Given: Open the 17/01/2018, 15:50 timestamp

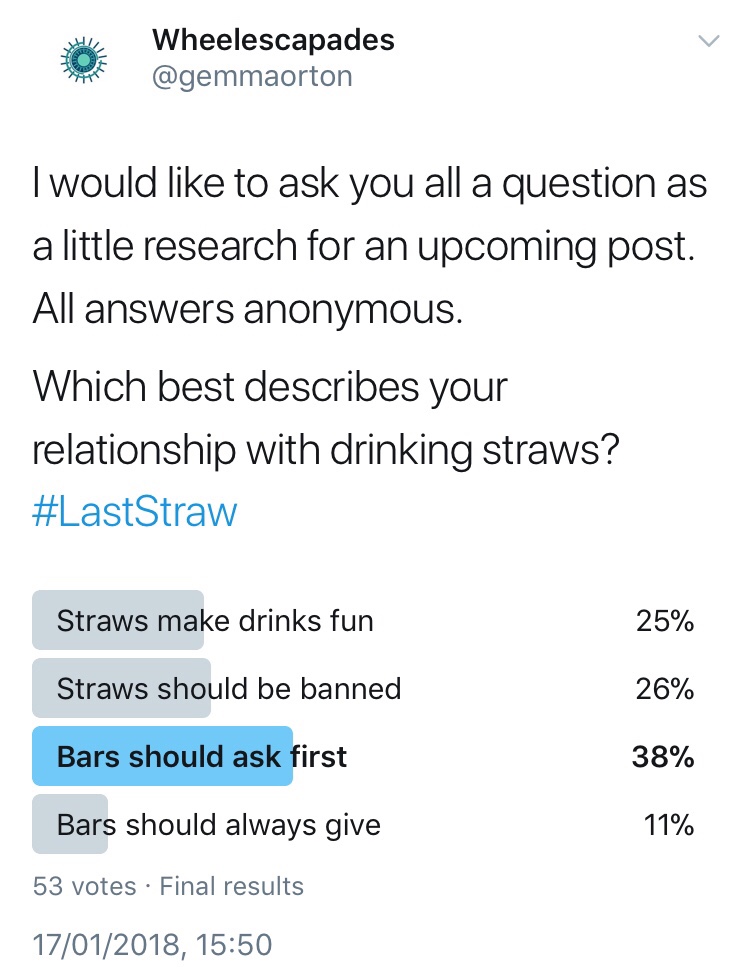Looking at the screenshot, I should pyautogui.click(x=151, y=945).
